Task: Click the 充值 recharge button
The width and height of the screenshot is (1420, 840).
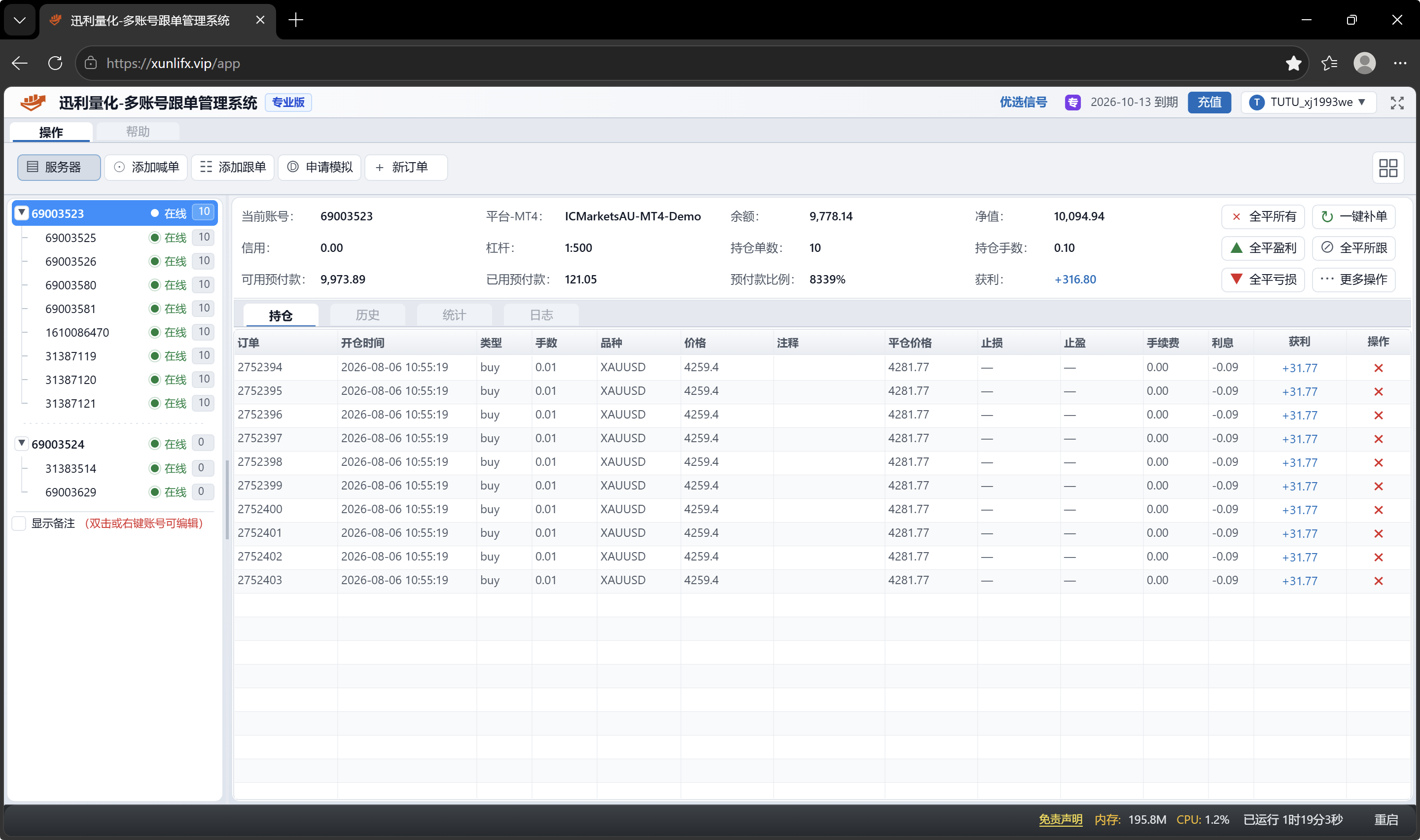Action: [1209, 103]
